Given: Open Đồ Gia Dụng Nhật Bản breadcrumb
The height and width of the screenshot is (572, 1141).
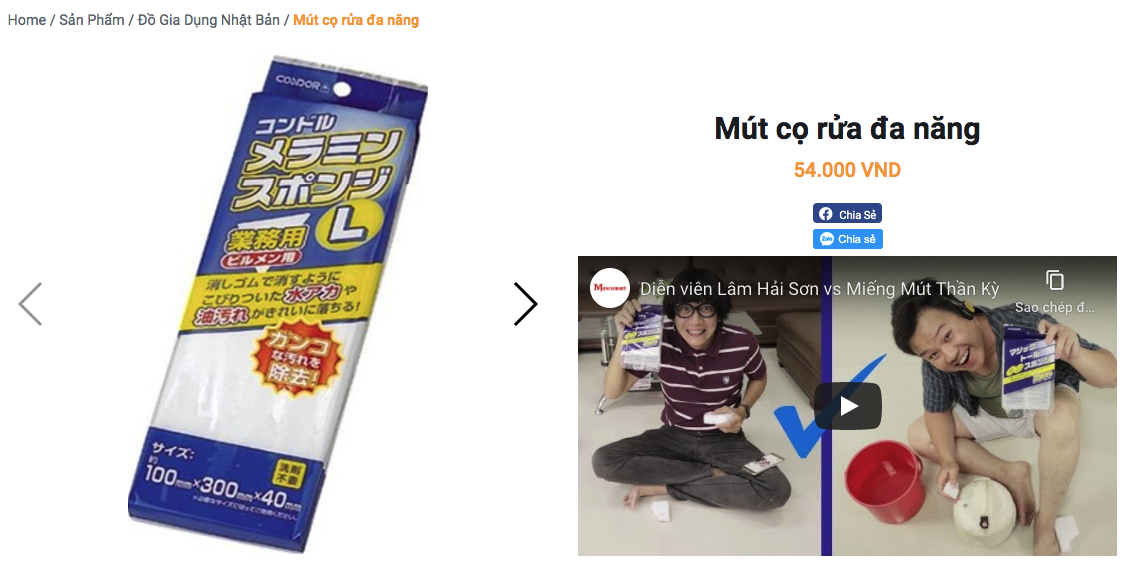Looking at the screenshot, I should click(x=209, y=20).
